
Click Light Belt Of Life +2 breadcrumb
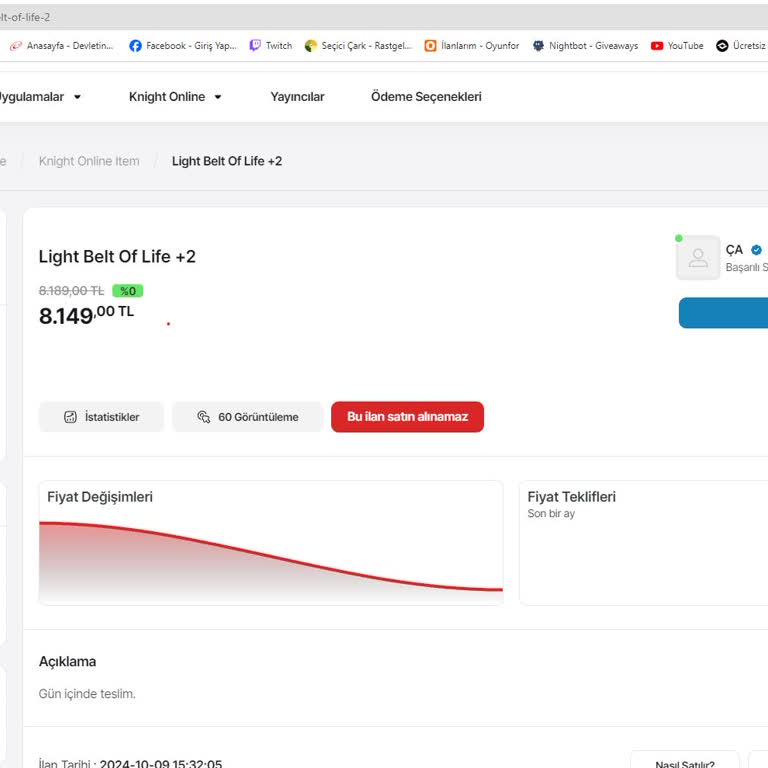pos(227,161)
